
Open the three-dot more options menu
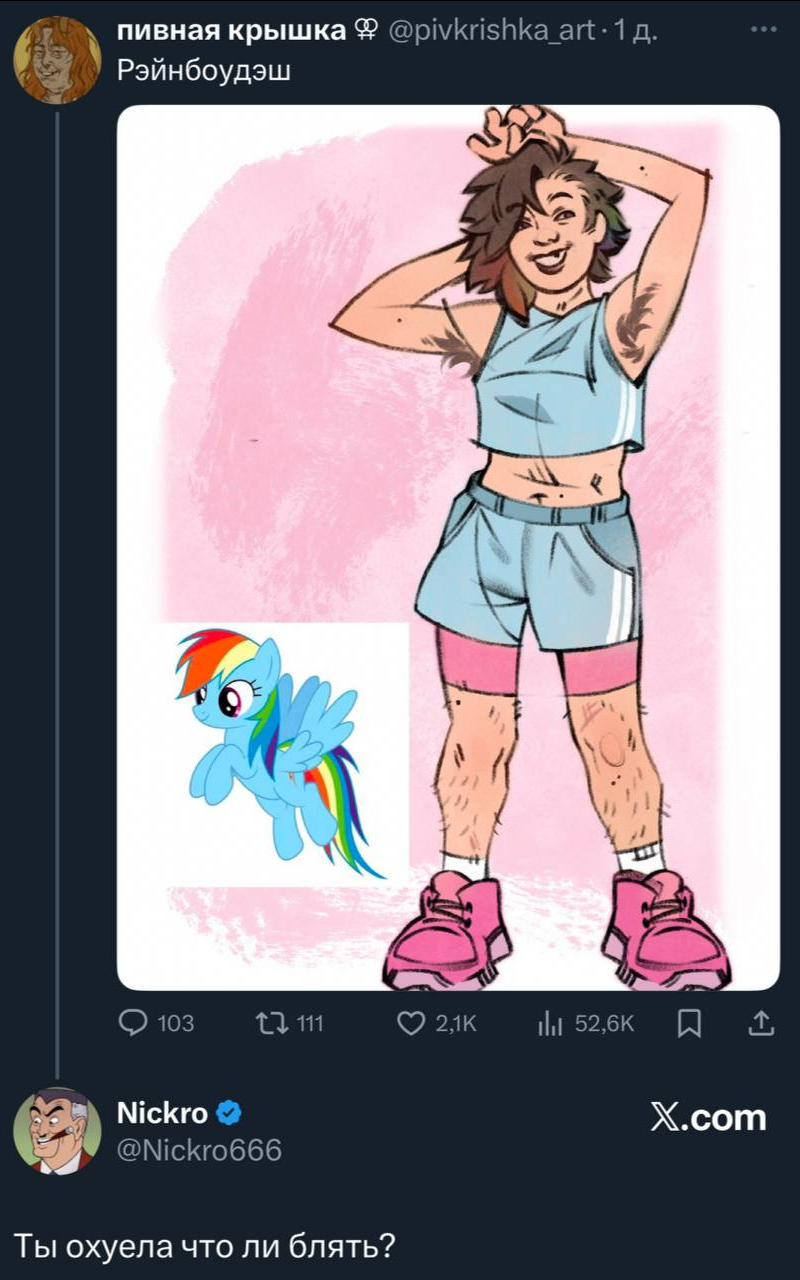point(763,30)
